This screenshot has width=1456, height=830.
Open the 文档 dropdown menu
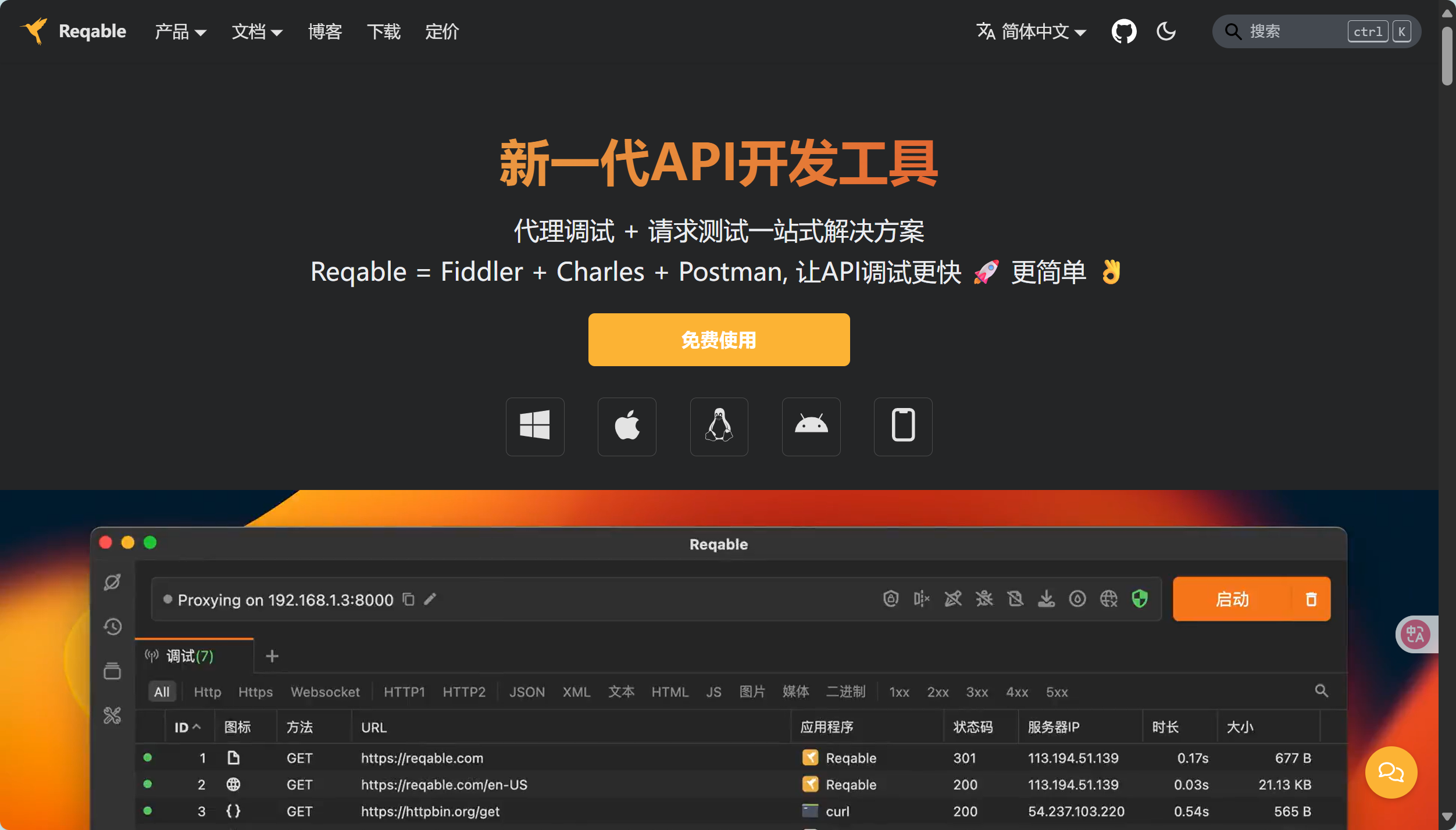pos(257,31)
